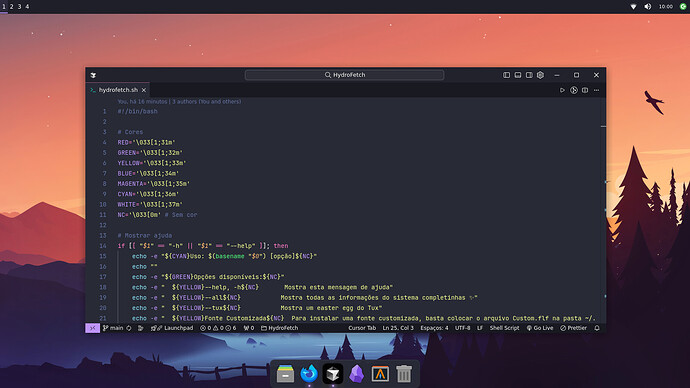The image size is (690, 388).
Task: Run the hydrofetch.sh file with play icon
Action: click(x=562, y=90)
